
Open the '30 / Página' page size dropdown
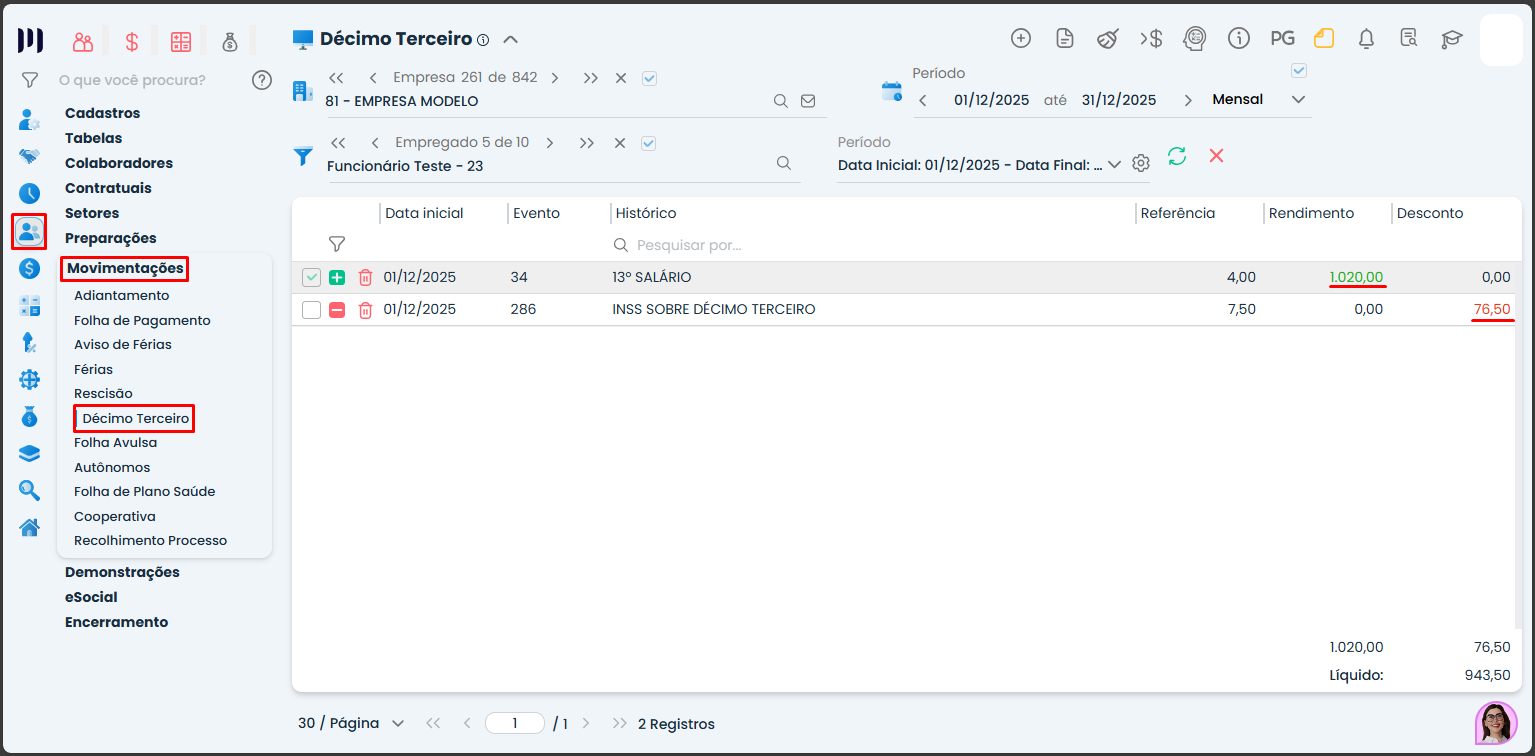click(351, 723)
